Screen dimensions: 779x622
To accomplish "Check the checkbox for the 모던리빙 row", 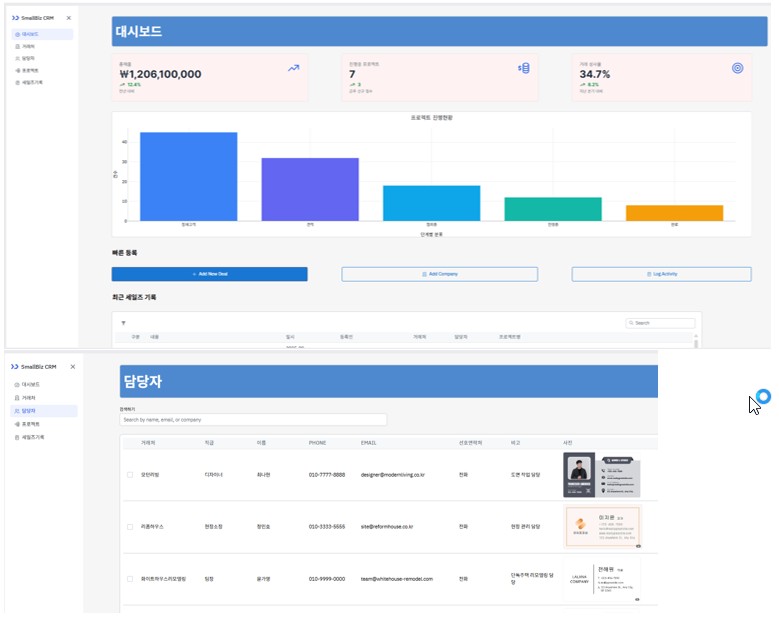I will [130, 474].
